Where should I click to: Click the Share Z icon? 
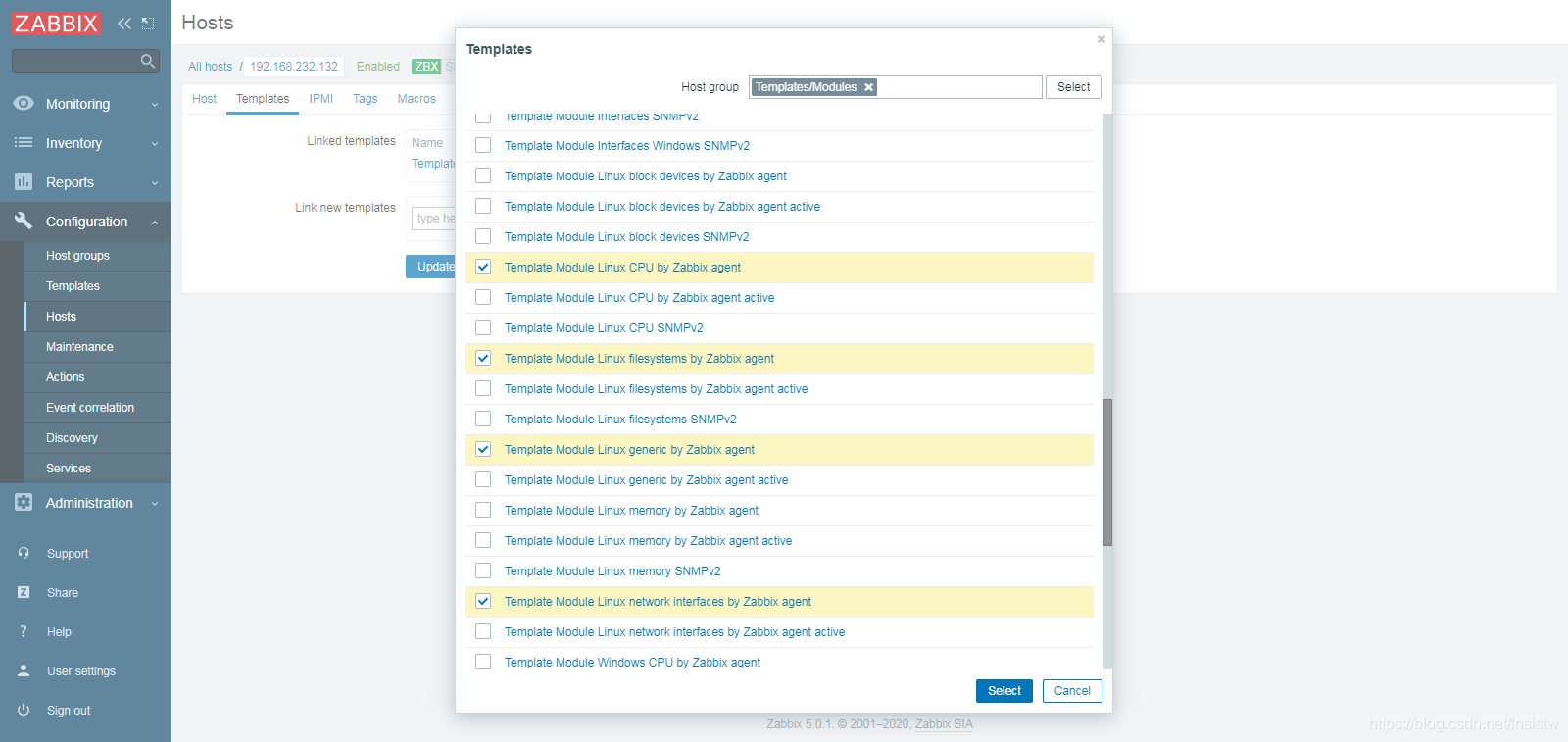tap(24, 592)
